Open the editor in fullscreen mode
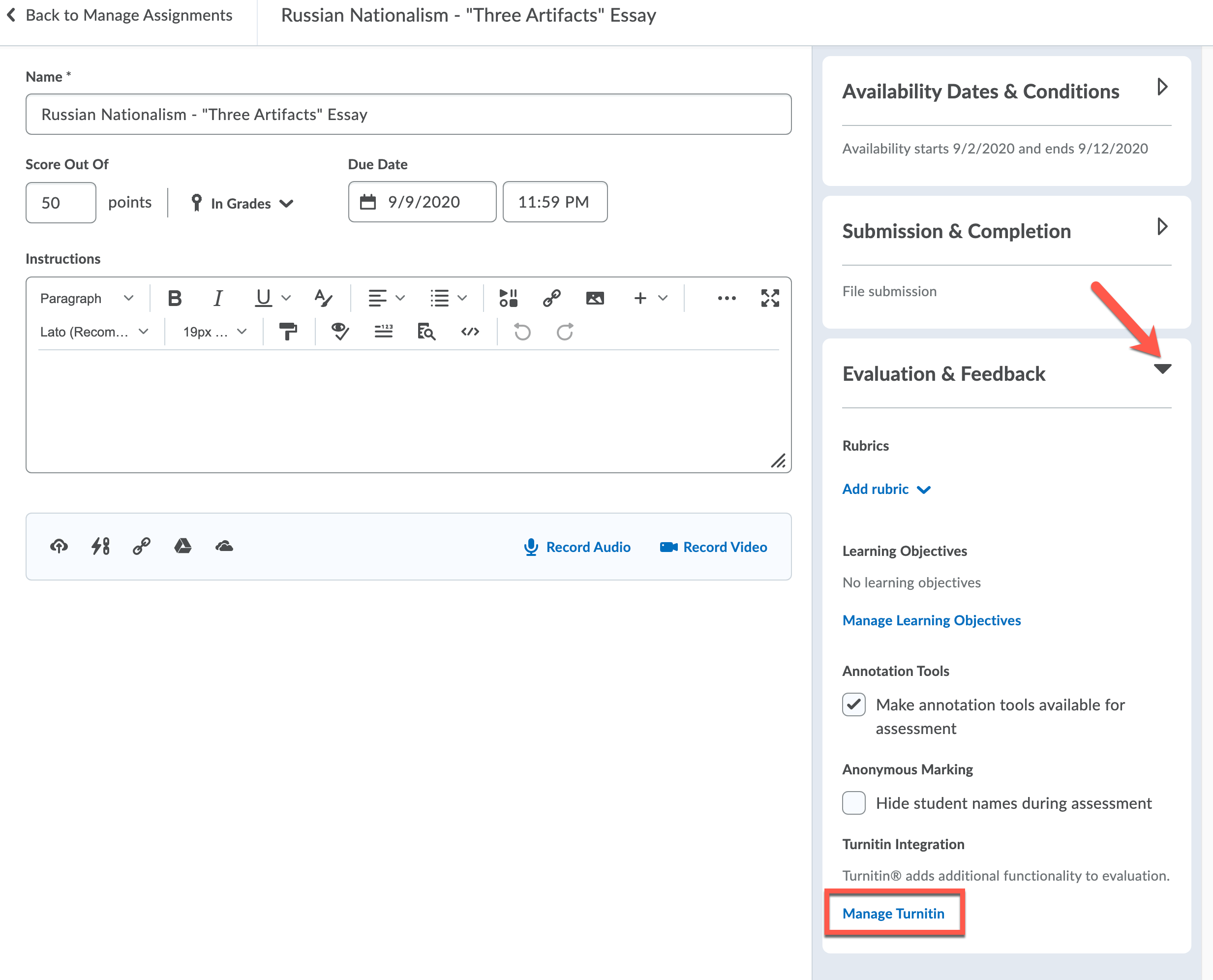1213x980 pixels. coord(769,298)
